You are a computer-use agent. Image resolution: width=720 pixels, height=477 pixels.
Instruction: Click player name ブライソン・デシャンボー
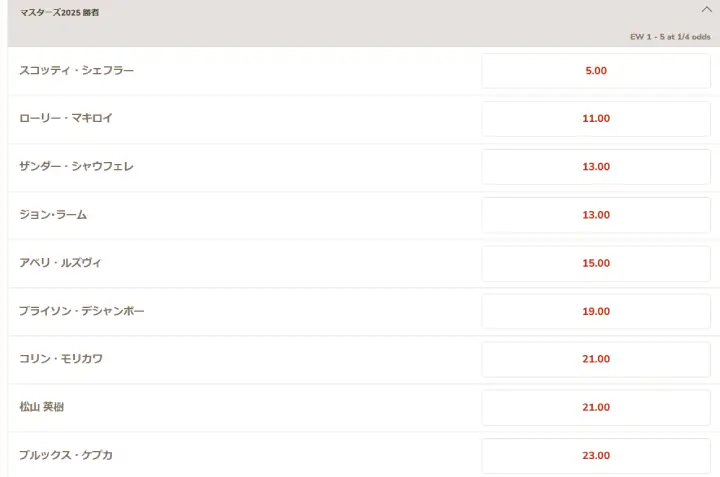(82, 311)
